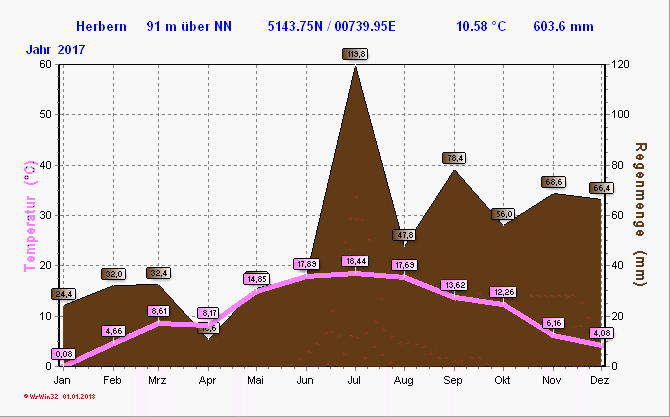Click the Temperatur (°C) axis title

pos(30,214)
